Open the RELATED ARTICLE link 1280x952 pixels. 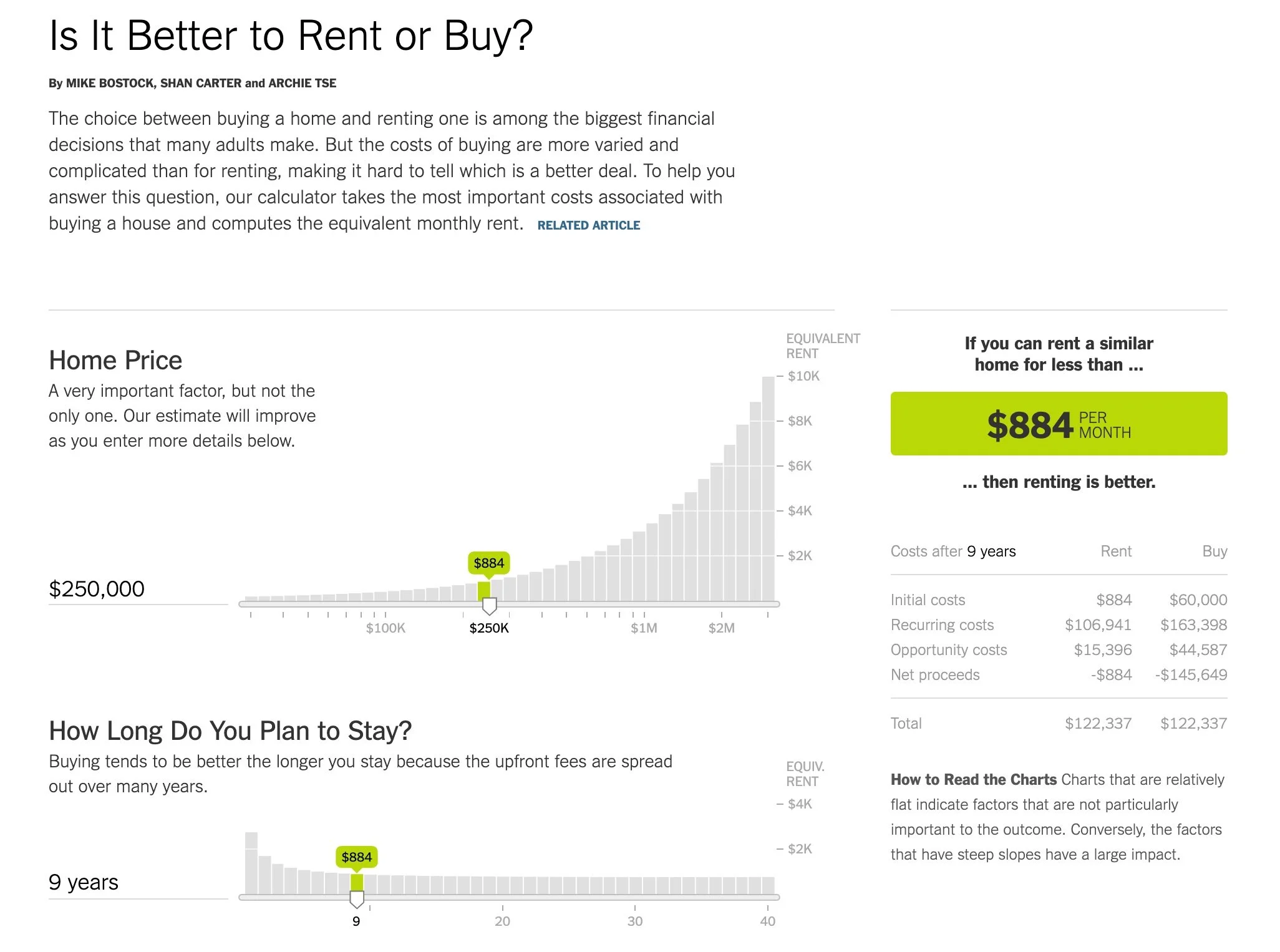pyautogui.click(x=588, y=225)
